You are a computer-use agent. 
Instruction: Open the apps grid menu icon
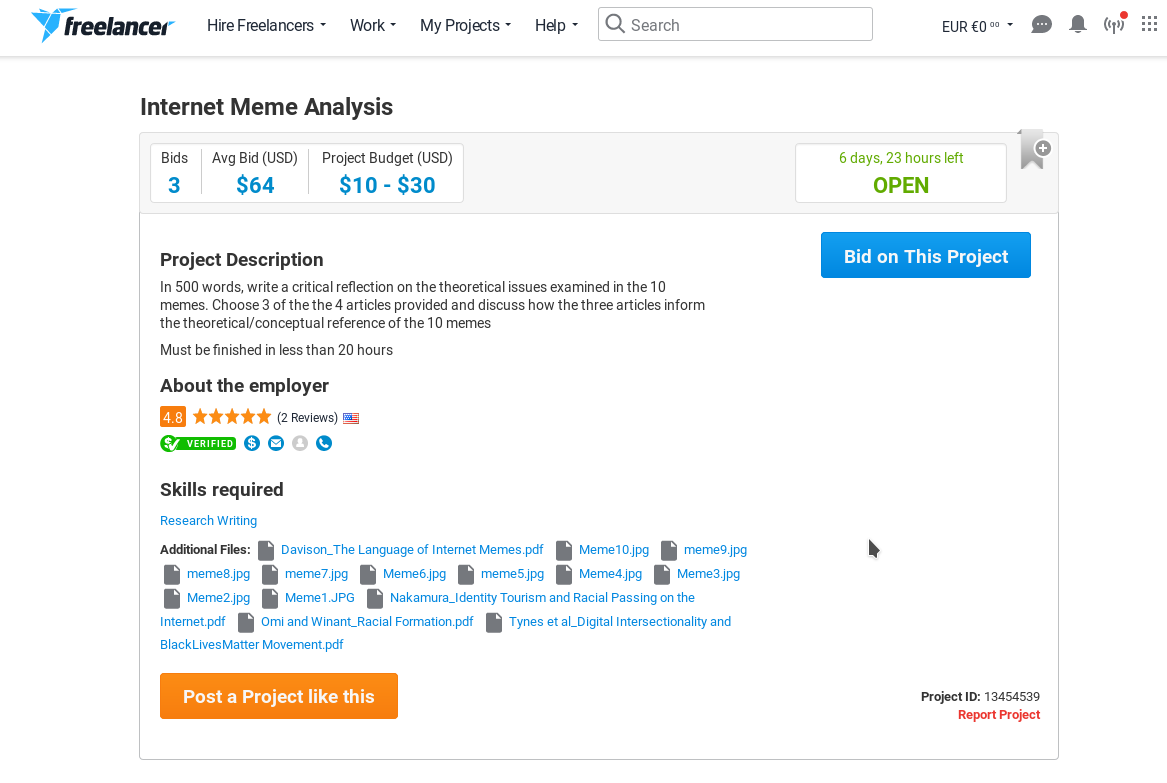(x=1149, y=24)
